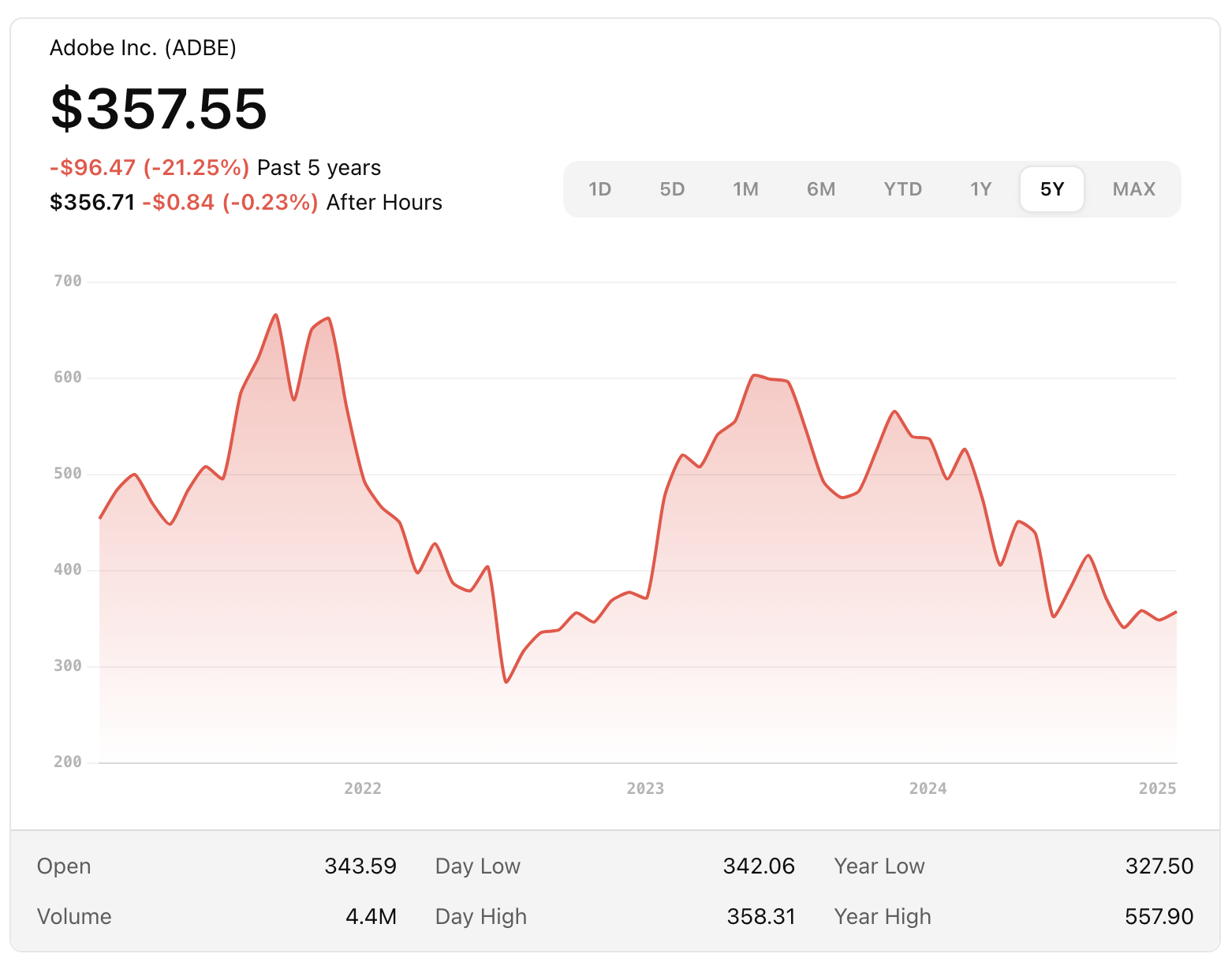The width and height of the screenshot is (1232, 965).
Task: Select the 1D time range
Action: pos(600,189)
